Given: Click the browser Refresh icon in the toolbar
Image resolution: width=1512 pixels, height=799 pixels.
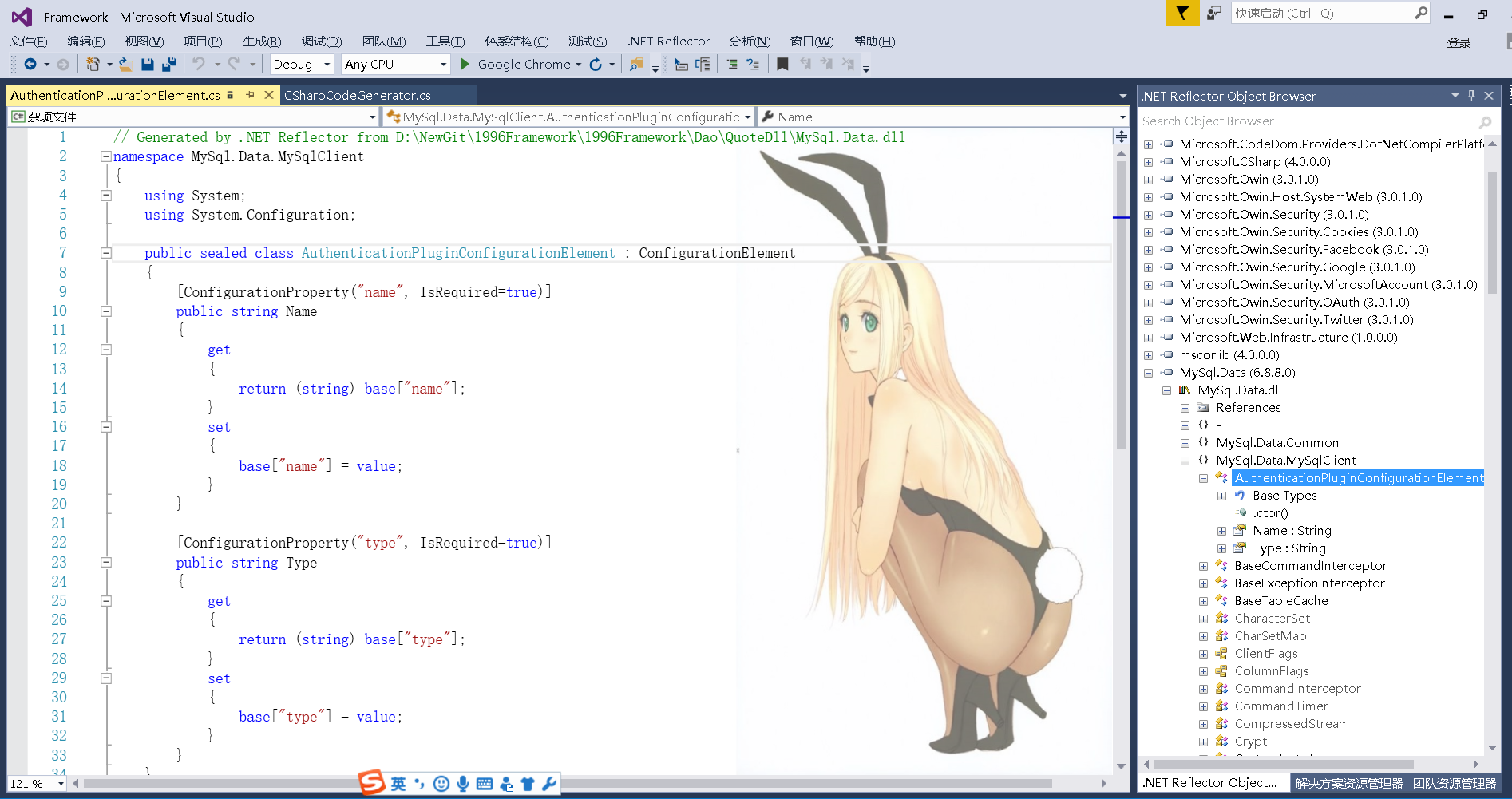Looking at the screenshot, I should click(596, 65).
